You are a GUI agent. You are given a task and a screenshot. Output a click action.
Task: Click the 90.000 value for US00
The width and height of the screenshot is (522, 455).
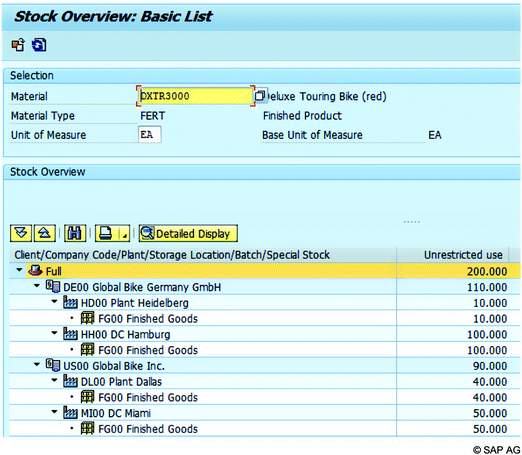(x=490, y=366)
